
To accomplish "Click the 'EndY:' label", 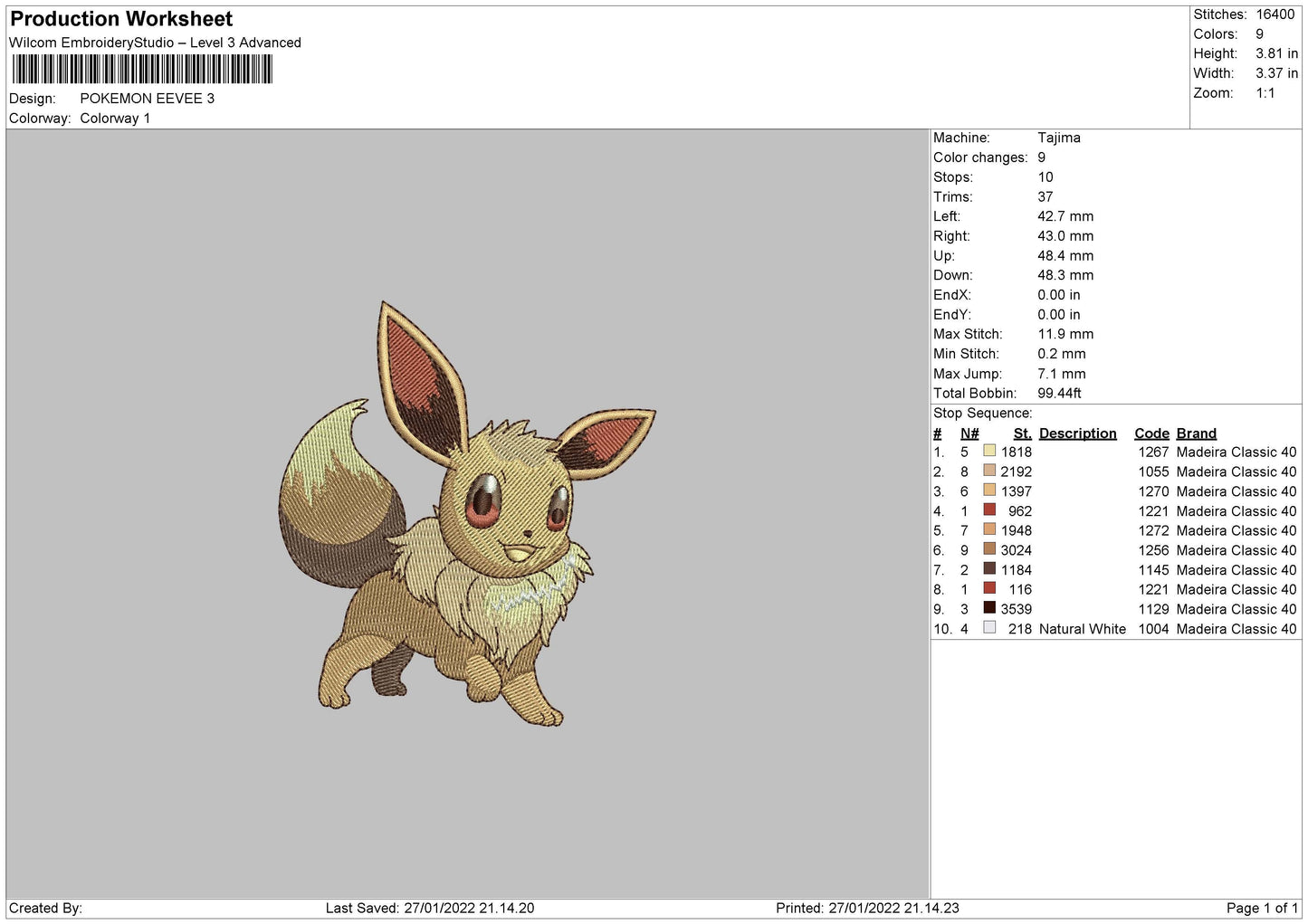I will (x=952, y=315).
